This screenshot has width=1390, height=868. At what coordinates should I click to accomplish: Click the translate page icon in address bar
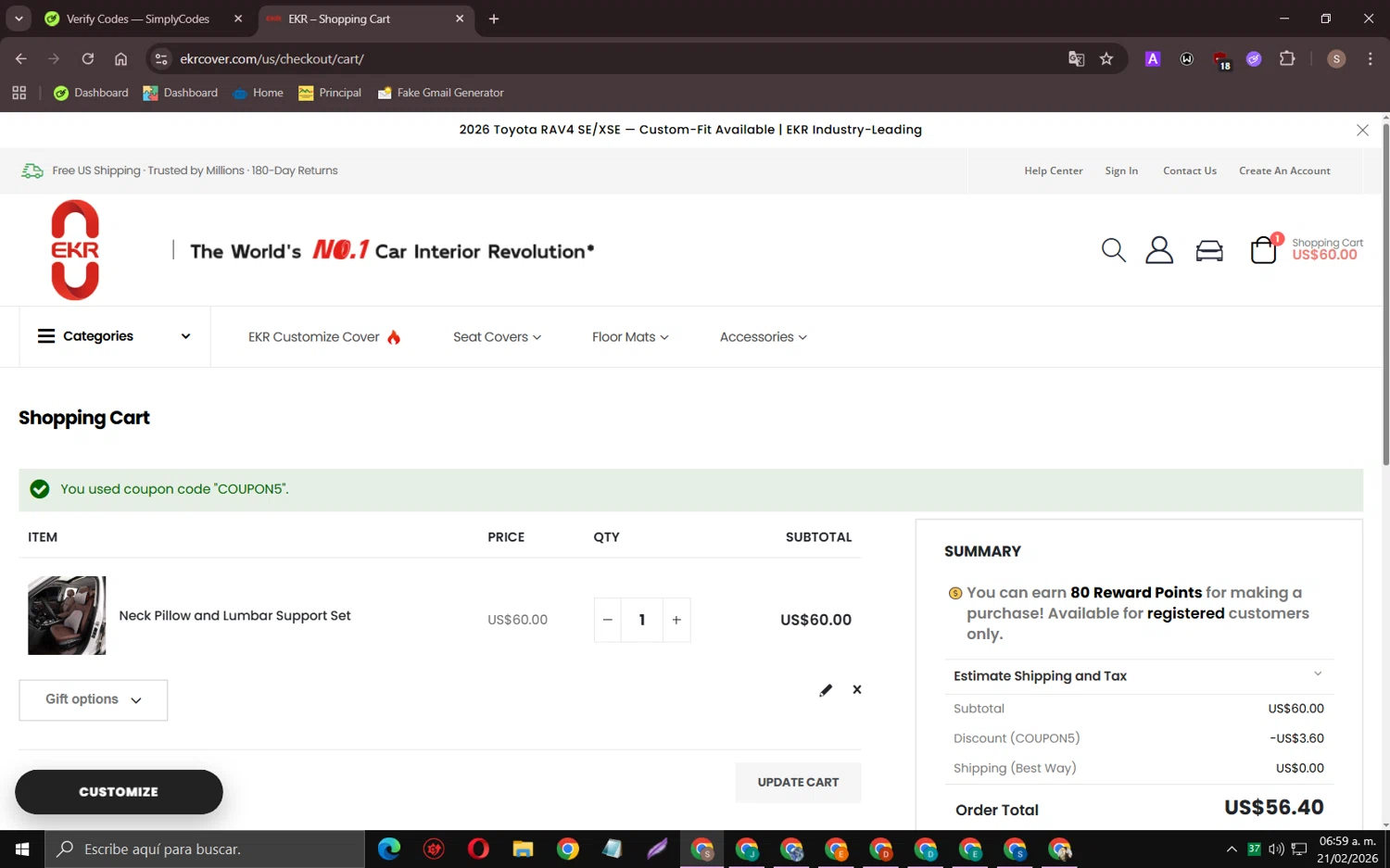1076,58
